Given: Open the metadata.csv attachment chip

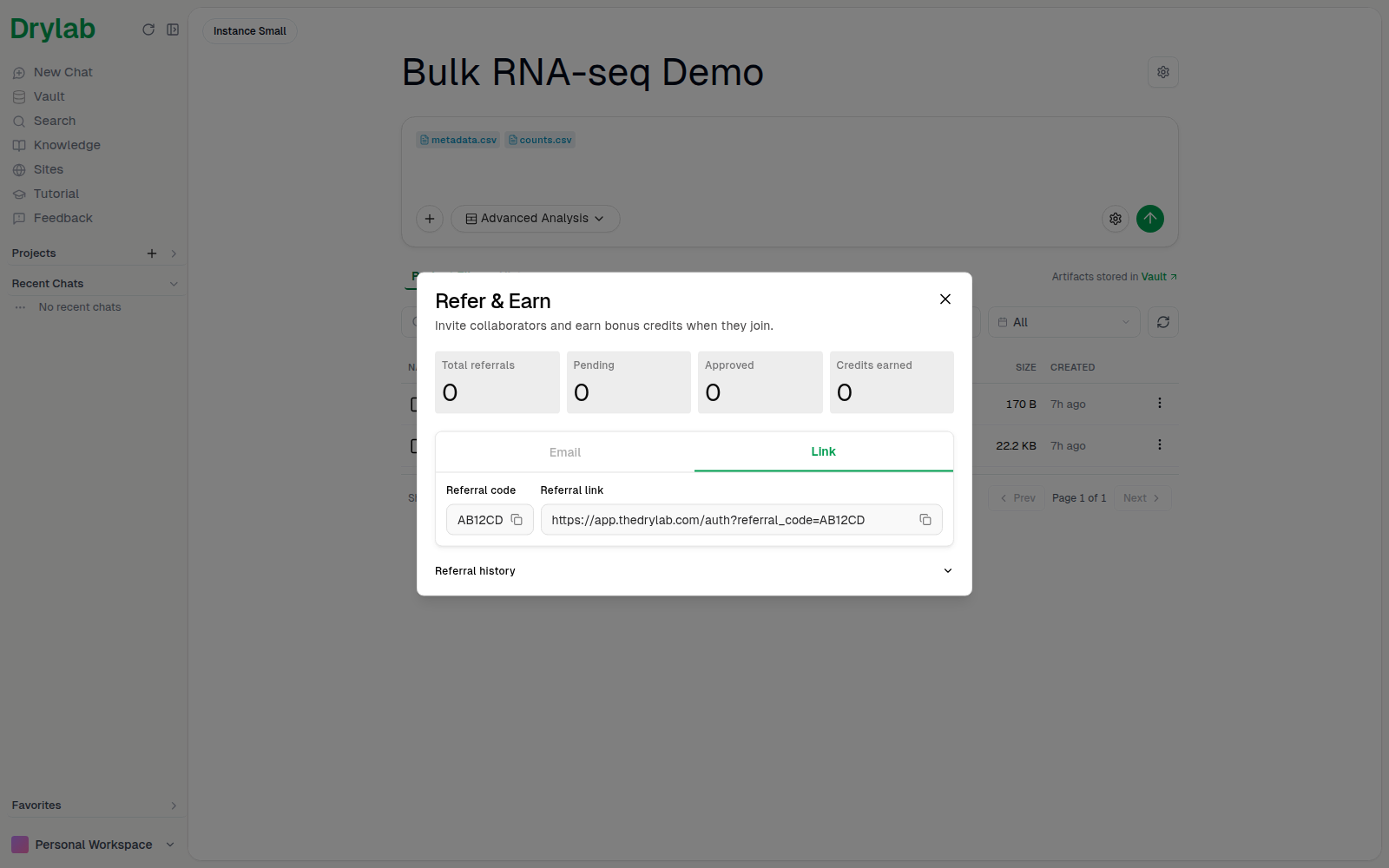Looking at the screenshot, I should (x=458, y=140).
